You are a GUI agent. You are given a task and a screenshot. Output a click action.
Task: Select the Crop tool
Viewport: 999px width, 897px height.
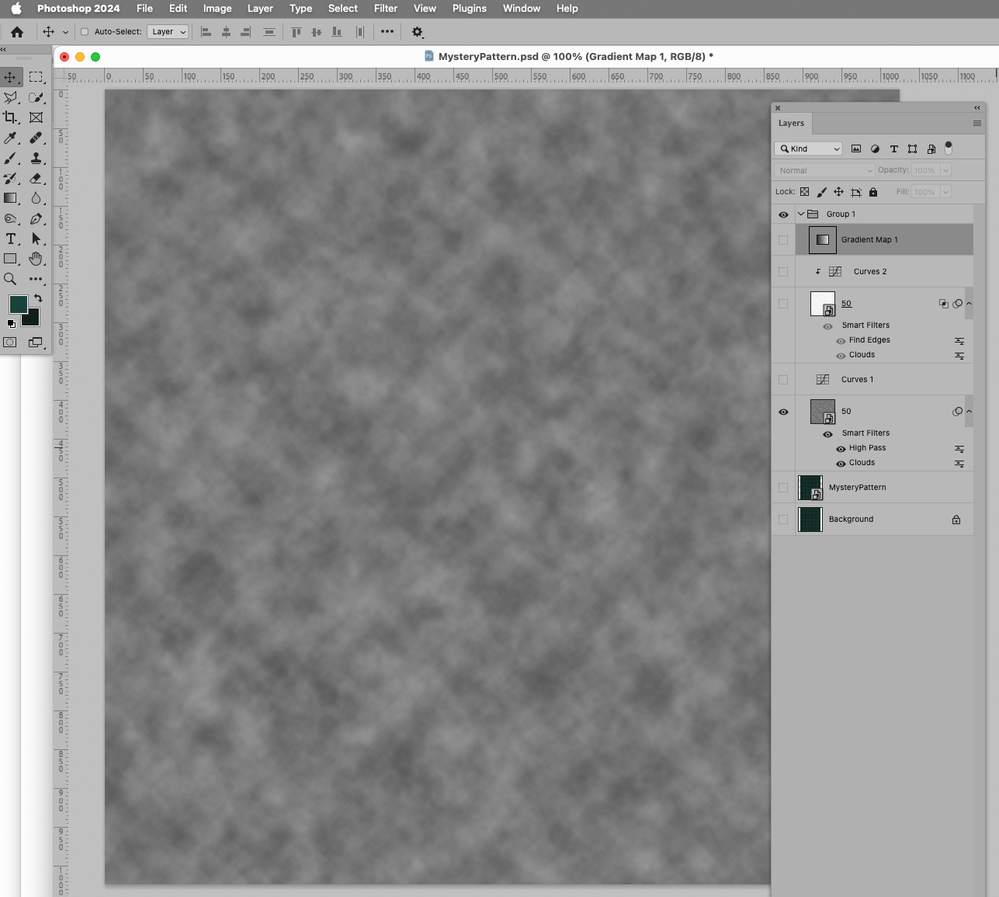[12, 117]
